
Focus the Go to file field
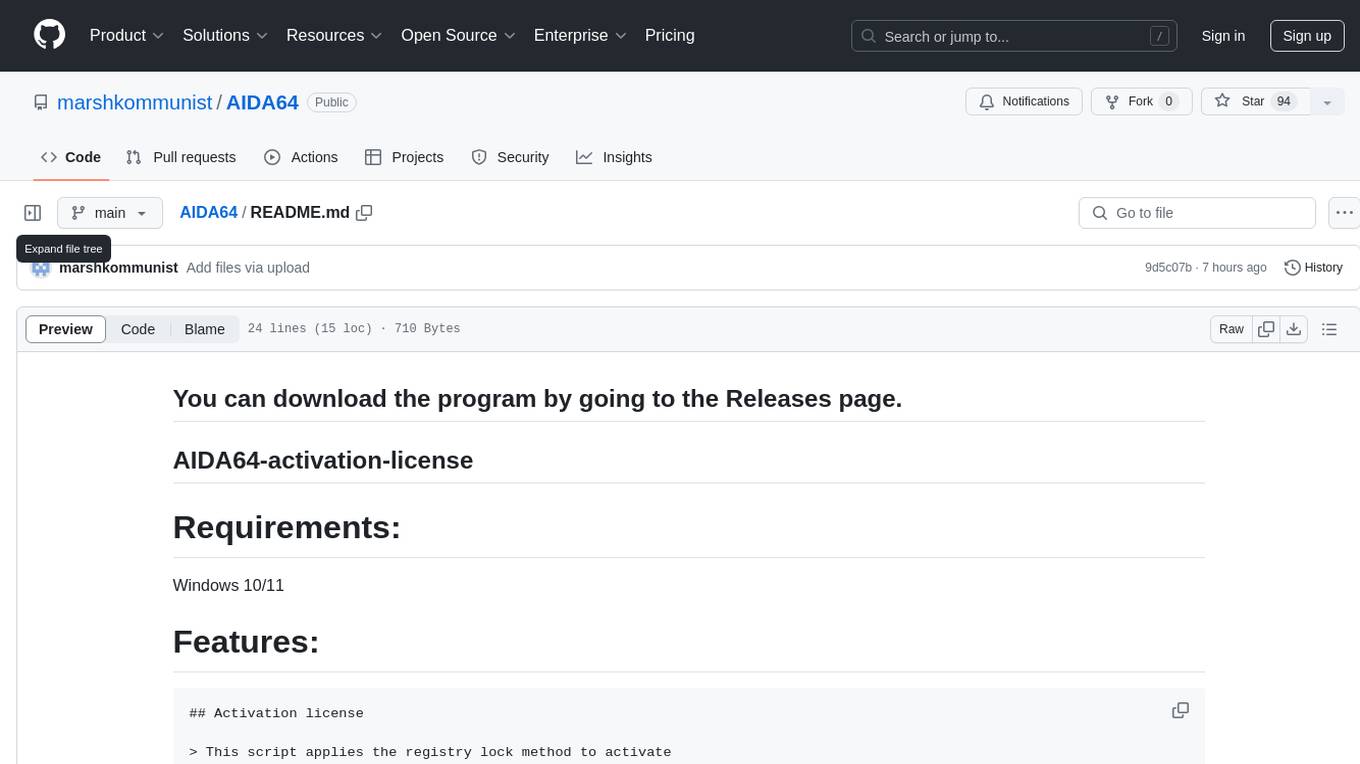(1197, 213)
